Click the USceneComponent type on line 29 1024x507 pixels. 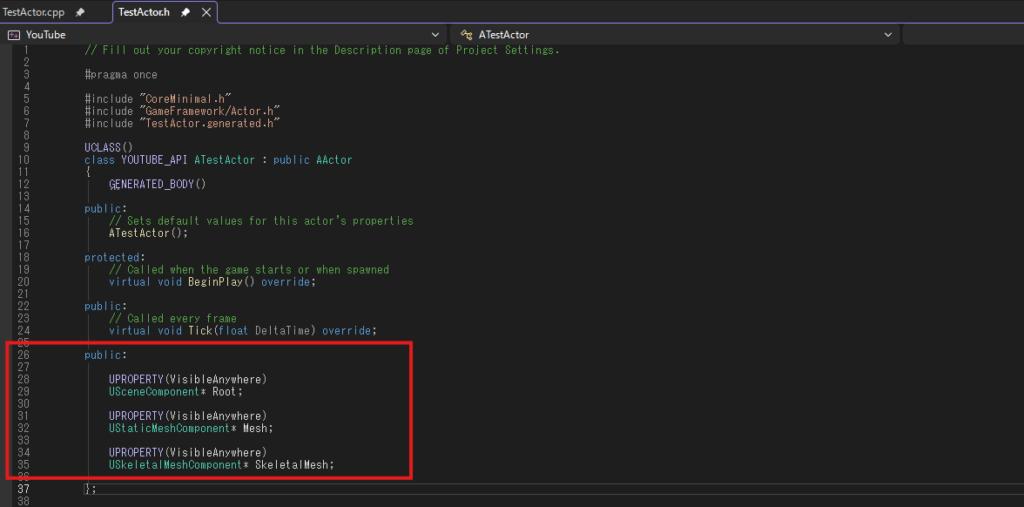click(157, 392)
